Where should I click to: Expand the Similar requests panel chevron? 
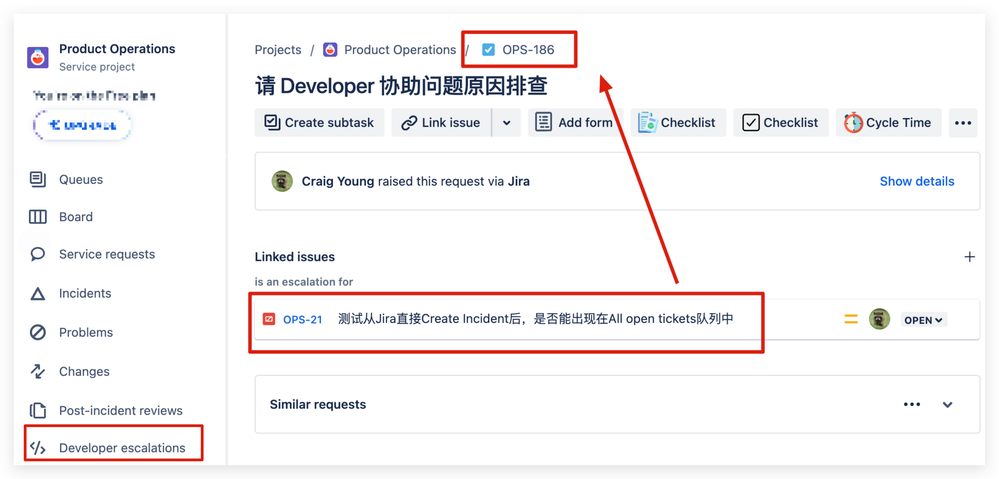tap(947, 404)
